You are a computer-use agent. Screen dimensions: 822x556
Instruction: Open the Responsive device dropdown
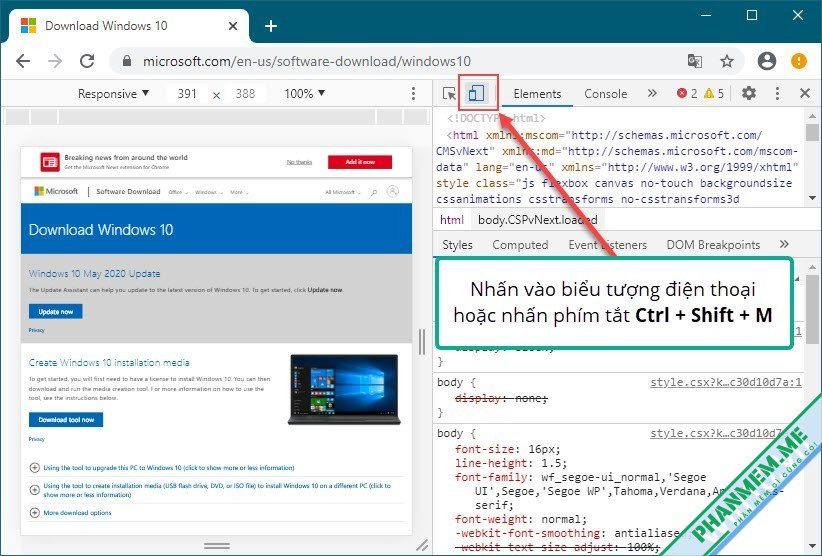113,94
